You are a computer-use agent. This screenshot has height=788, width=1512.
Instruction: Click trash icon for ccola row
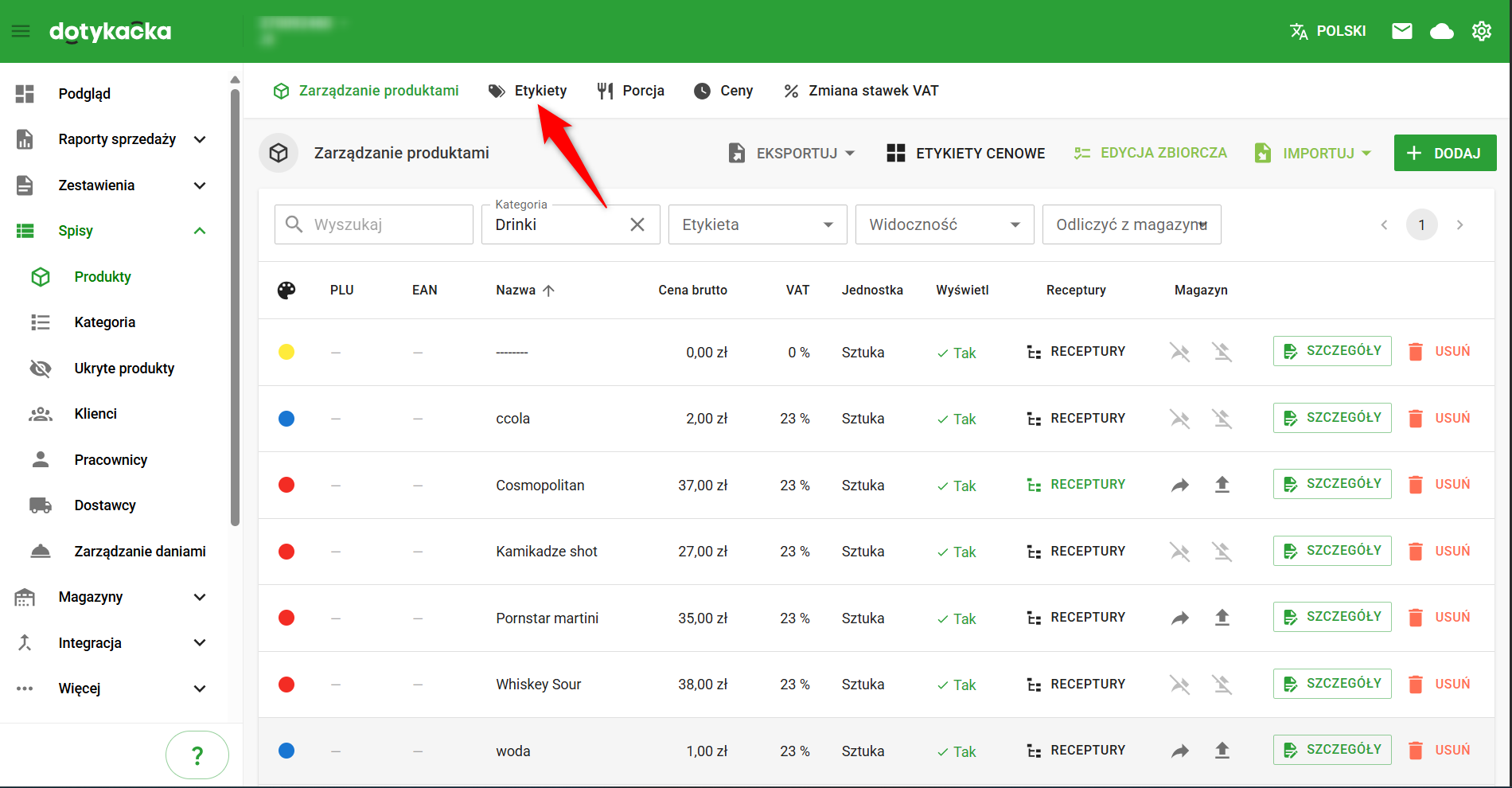pyautogui.click(x=1416, y=419)
